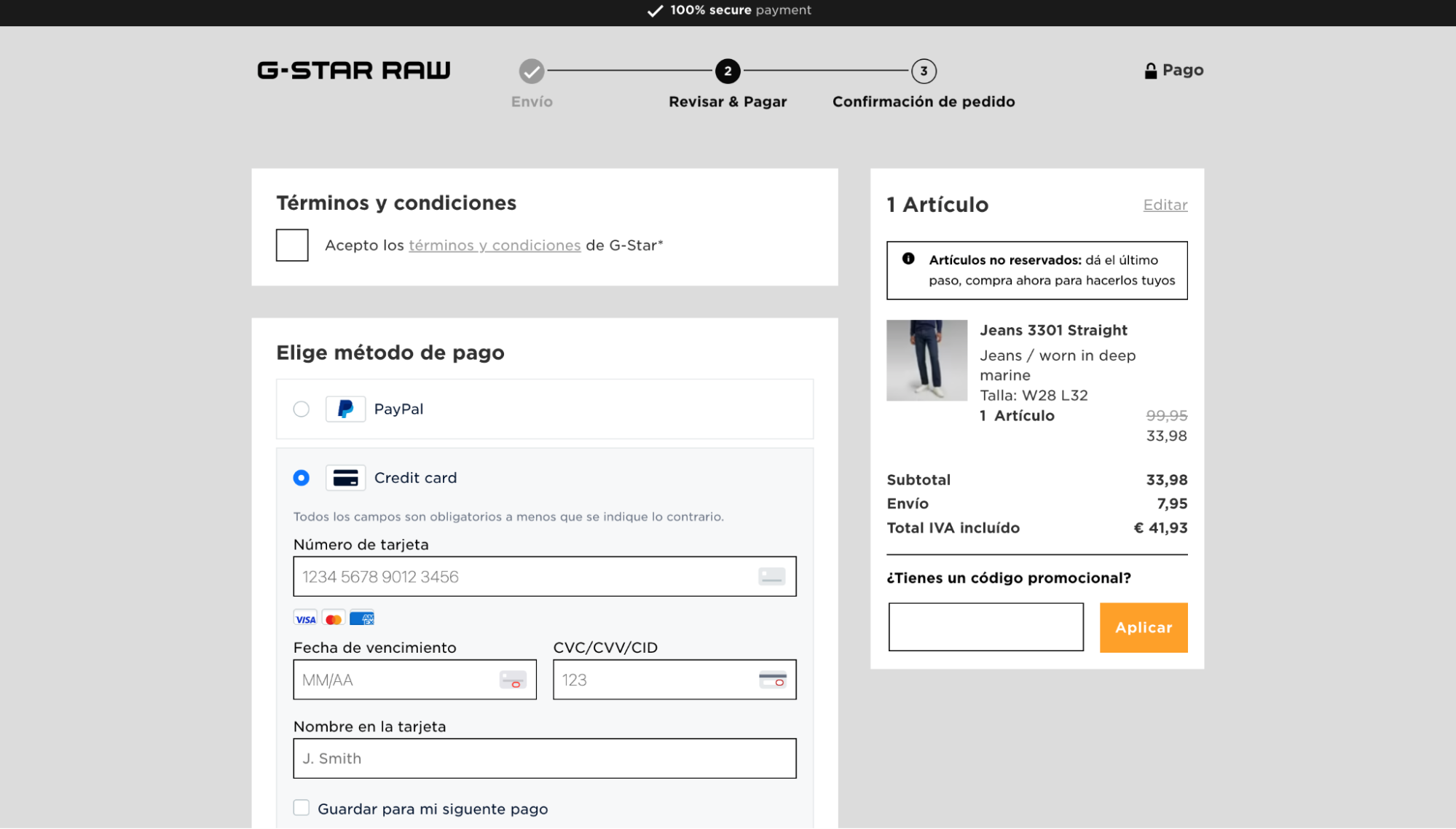Click the CVC hint card icon
Viewport: 1456px width, 829px height.
(772, 680)
